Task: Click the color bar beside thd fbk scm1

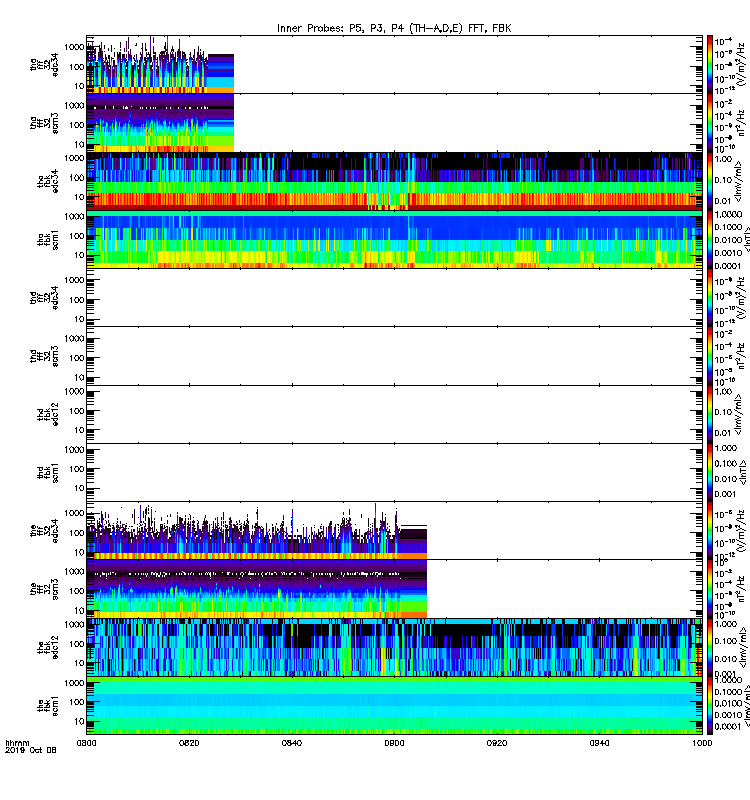Action: [710, 472]
